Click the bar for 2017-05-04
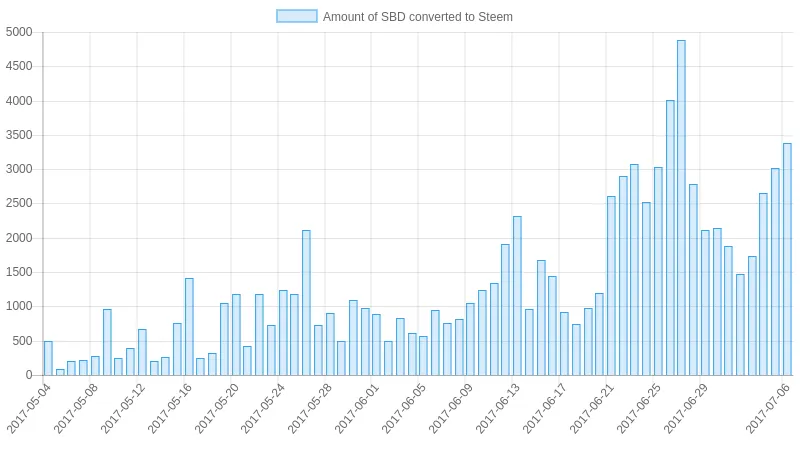 (x=48, y=358)
